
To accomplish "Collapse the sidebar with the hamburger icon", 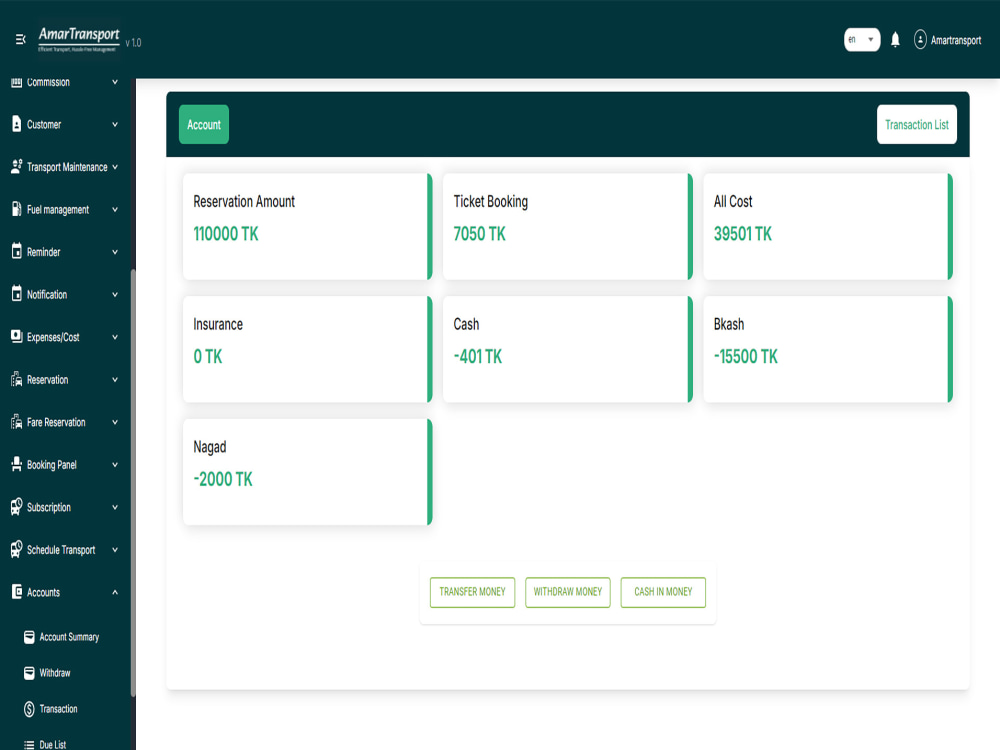I will [x=20, y=40].
